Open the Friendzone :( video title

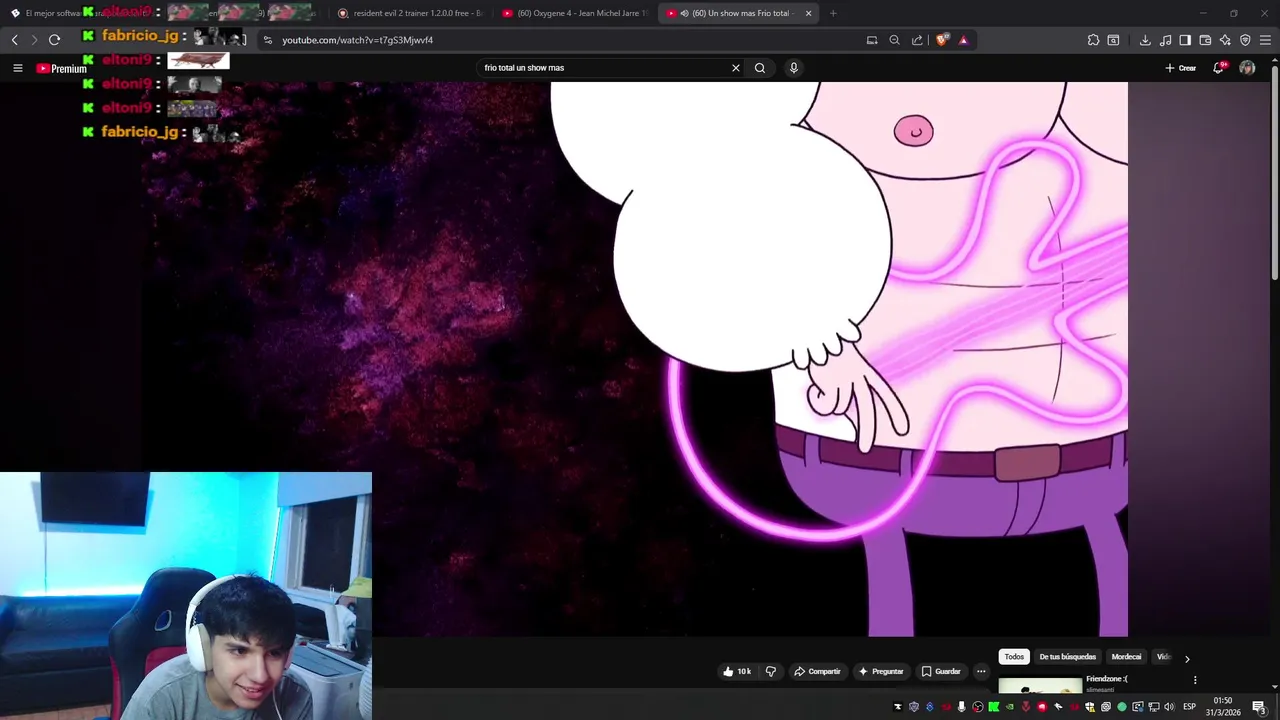click(1107, 679)
